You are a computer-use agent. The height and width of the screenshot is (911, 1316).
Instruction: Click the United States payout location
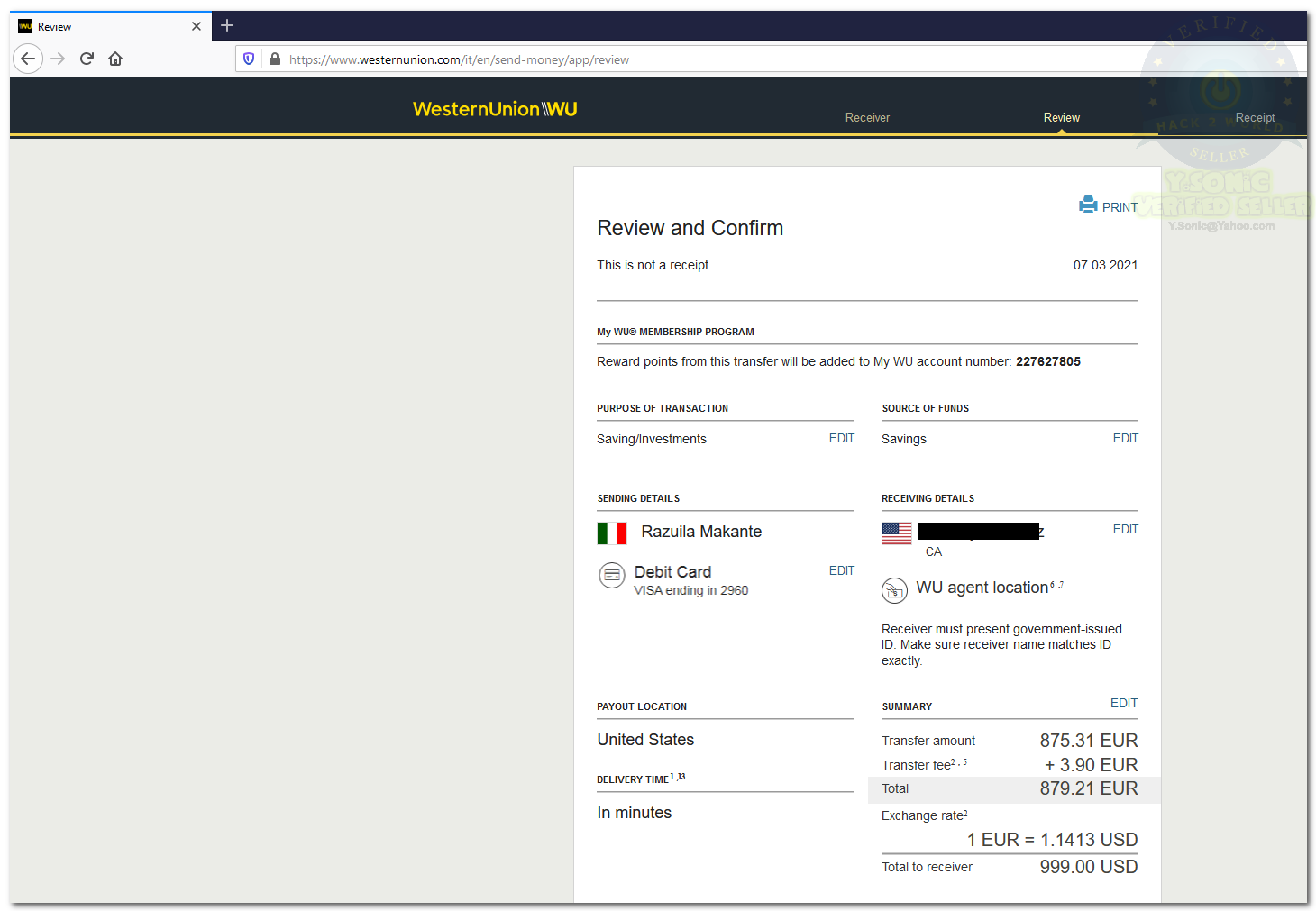point(645,740)
